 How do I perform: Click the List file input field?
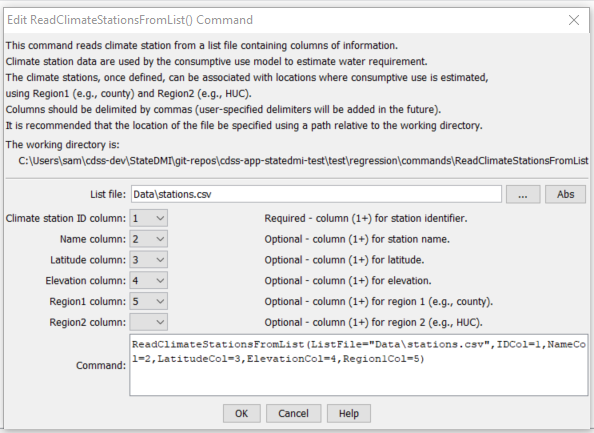click(x=316, y=194)
